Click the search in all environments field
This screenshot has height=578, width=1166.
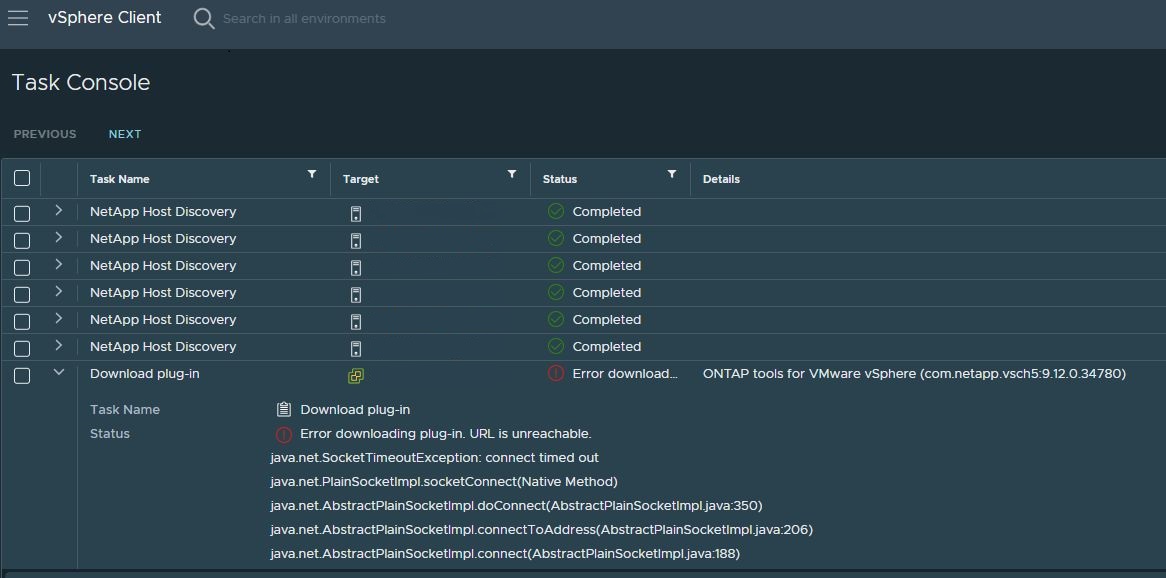tap(304, 19)
